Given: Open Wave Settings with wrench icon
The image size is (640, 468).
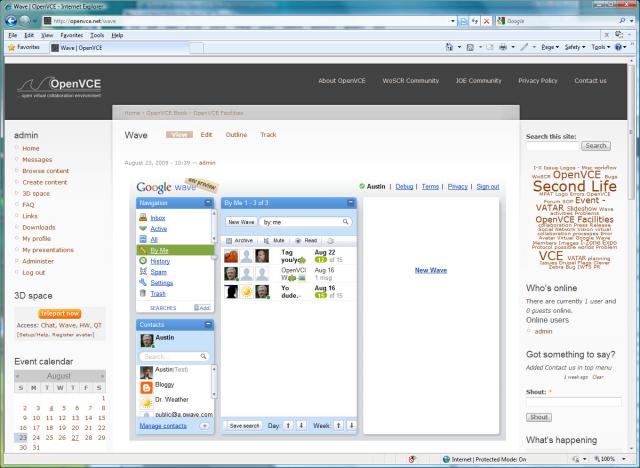Looking at the screenshot, I should 161,283.
